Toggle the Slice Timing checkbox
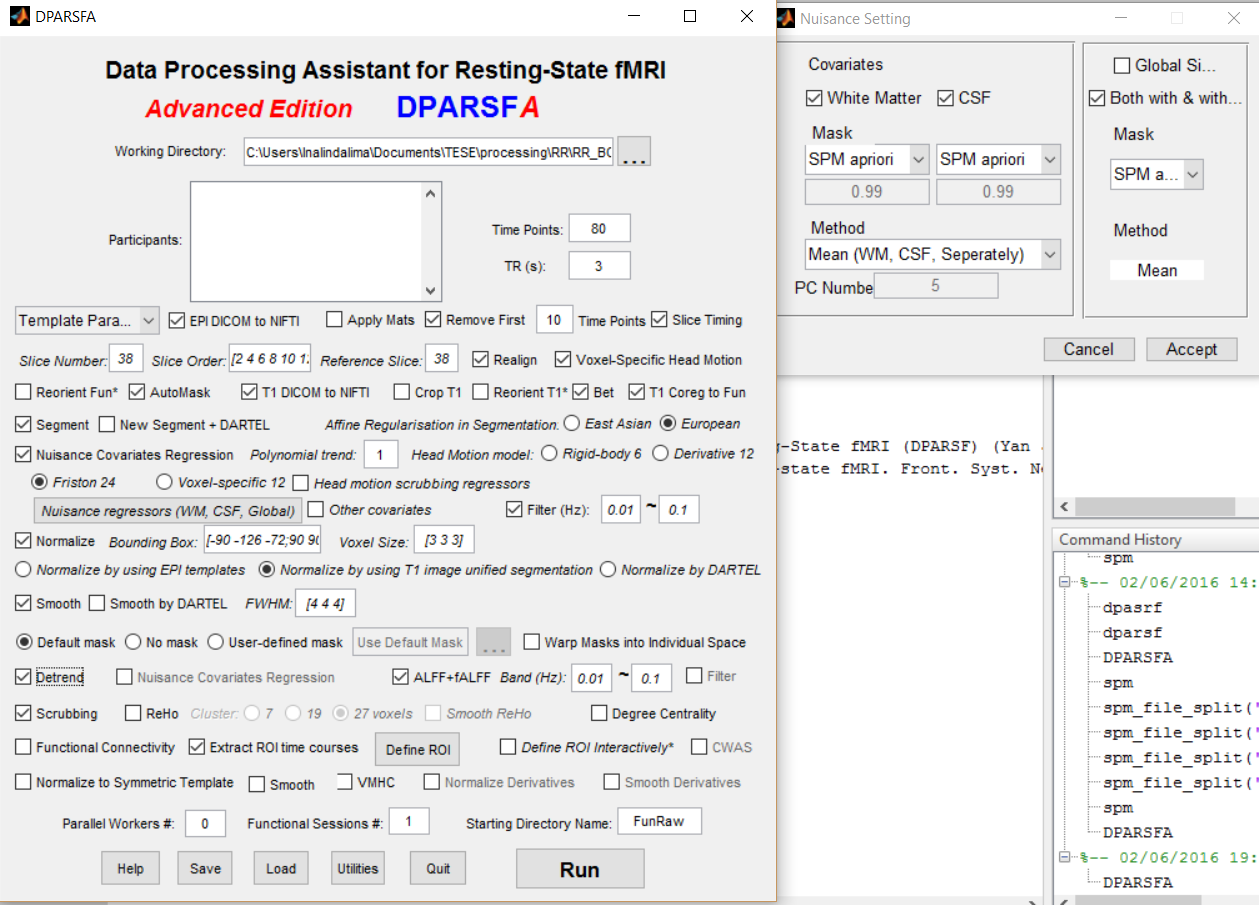 (659, 320)
